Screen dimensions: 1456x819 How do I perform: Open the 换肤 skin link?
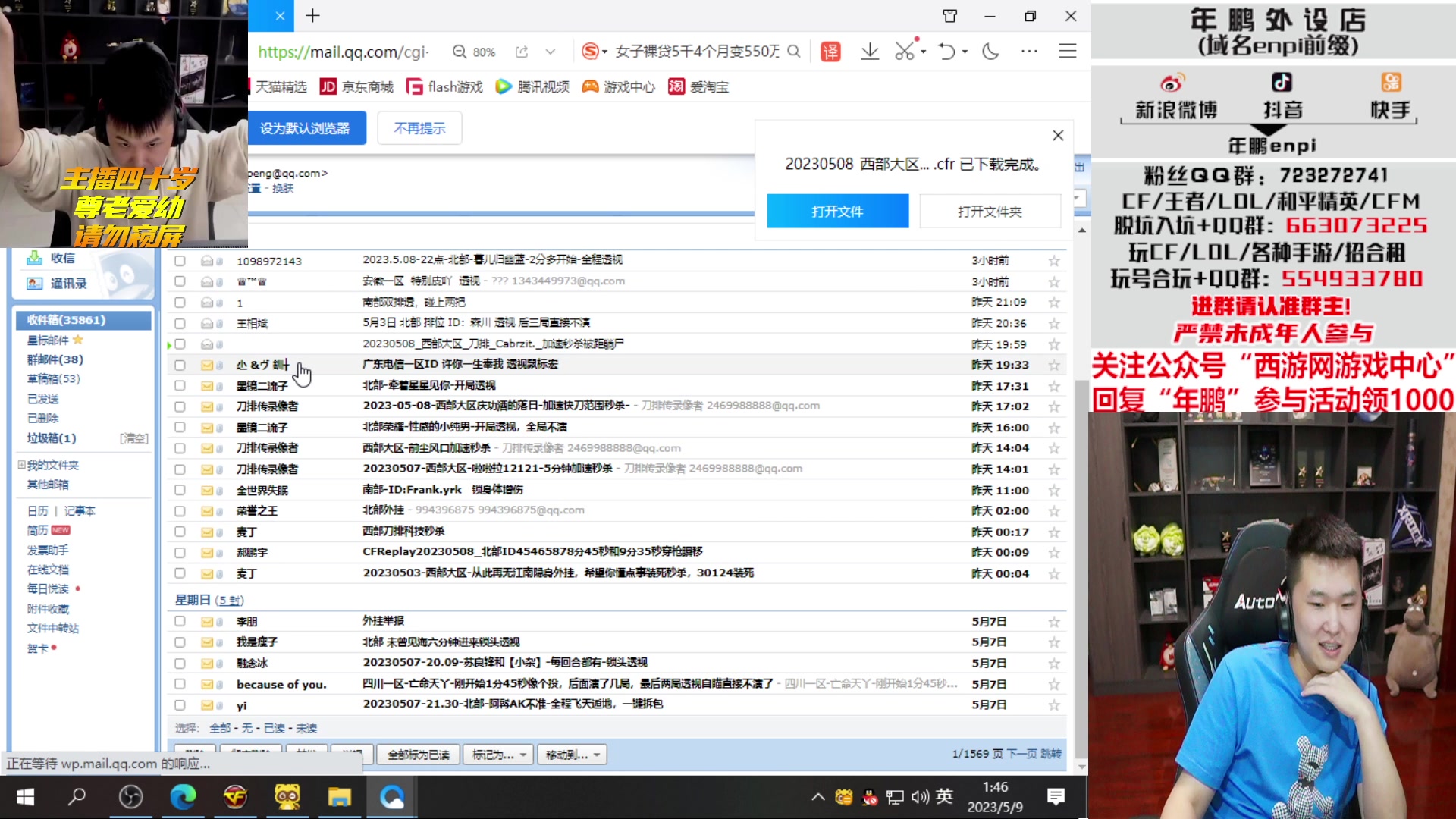283,188
